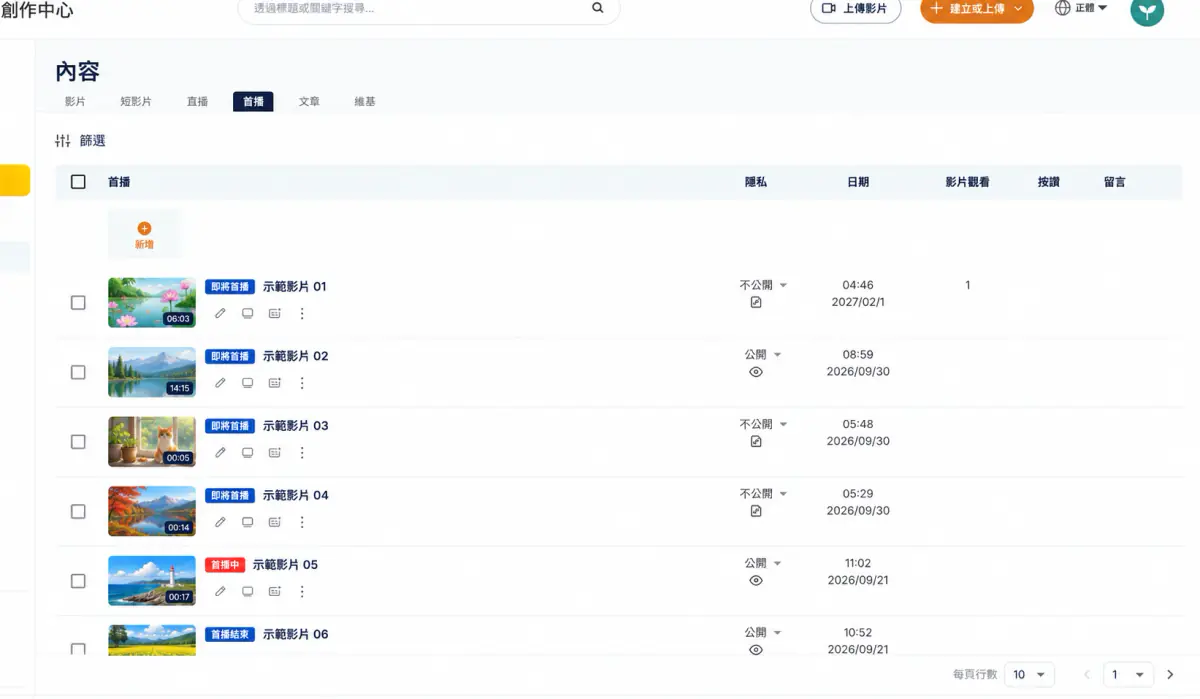Click the pencil icon for 示範影片 05
The height and width of the screenshot is (699, 1200).
tap(220, 591)
